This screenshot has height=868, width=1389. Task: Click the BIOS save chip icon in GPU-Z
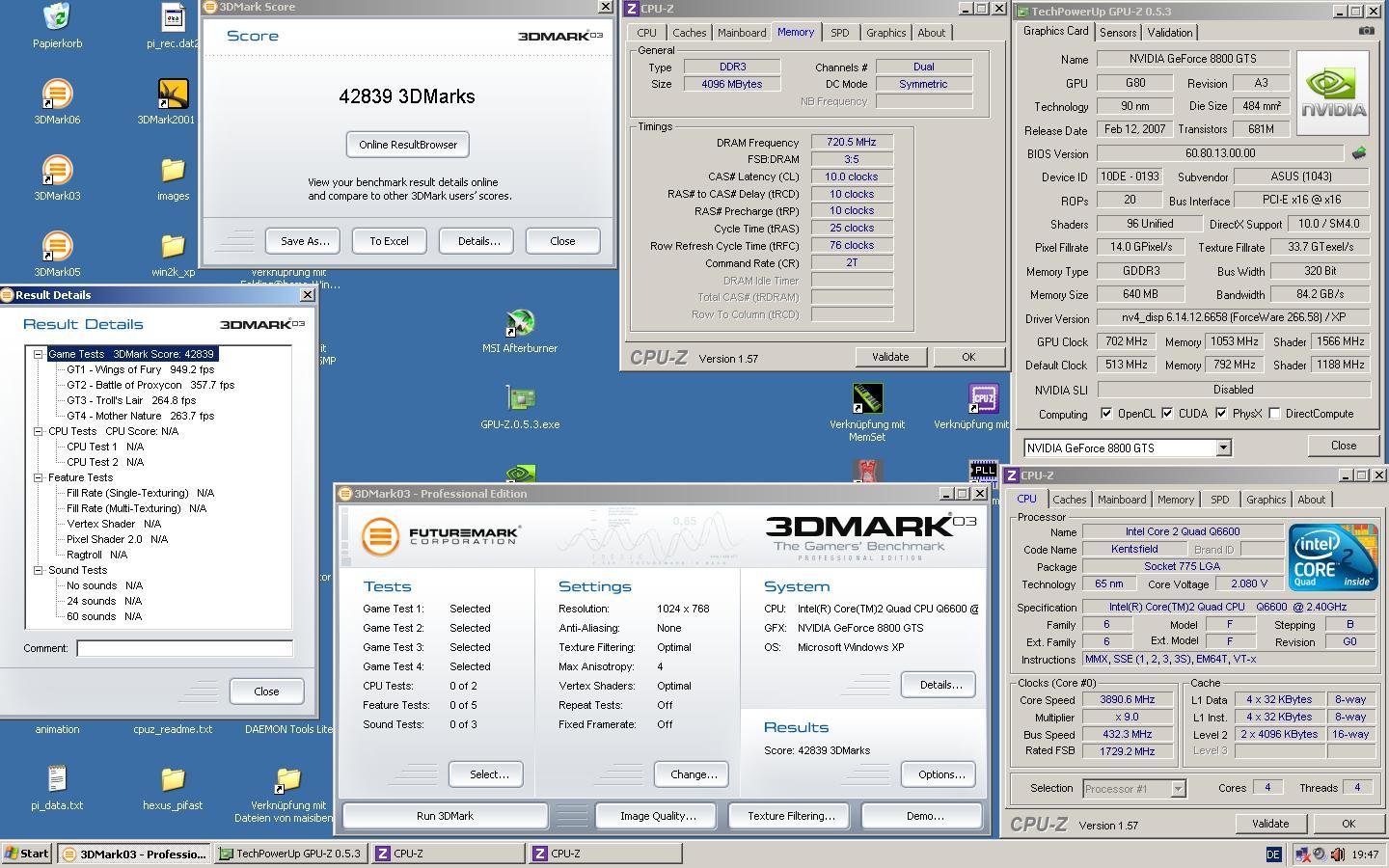1359,153
